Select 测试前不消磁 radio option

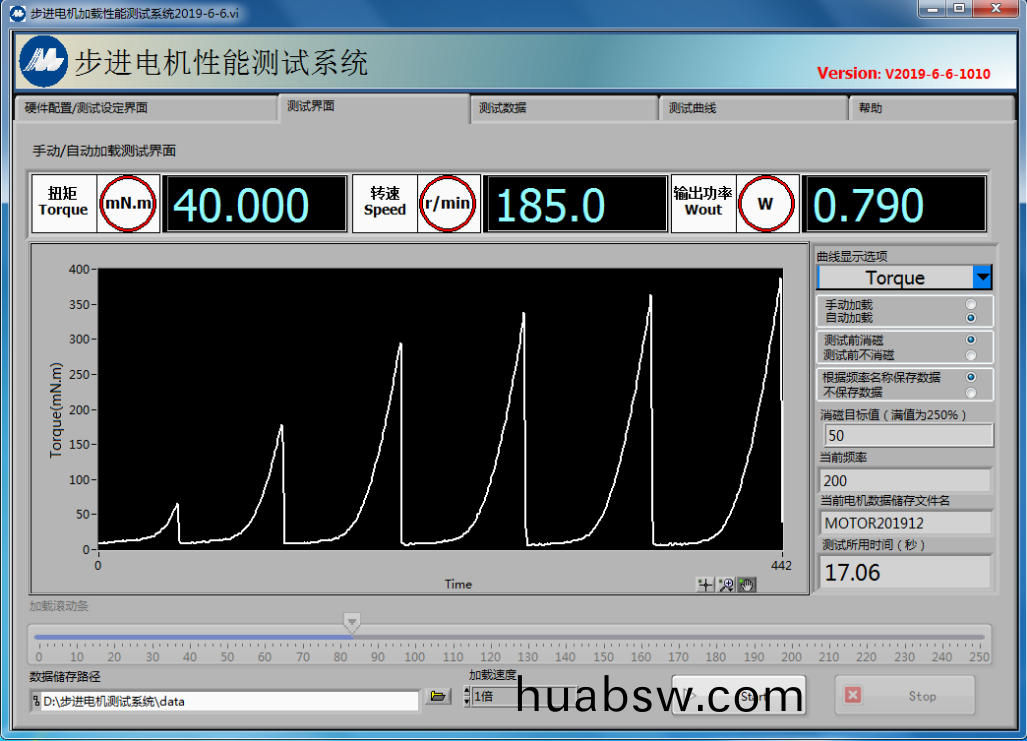click(970, 355)
